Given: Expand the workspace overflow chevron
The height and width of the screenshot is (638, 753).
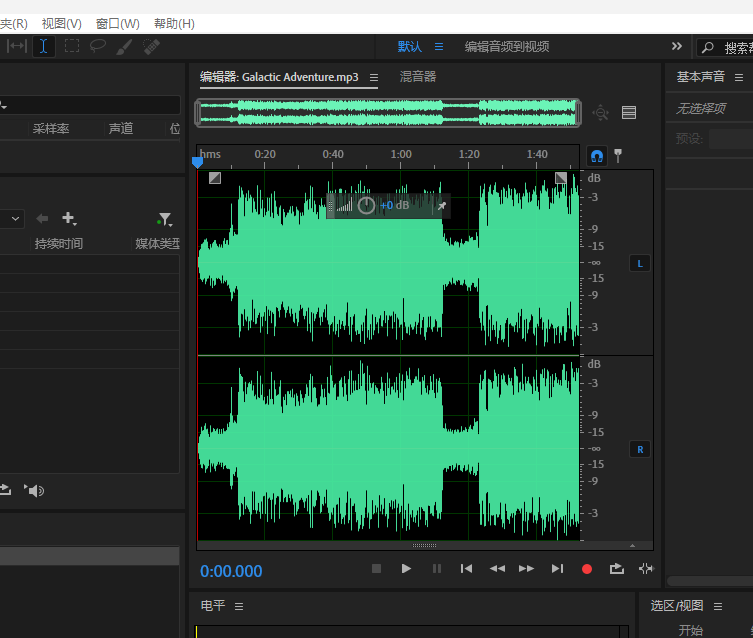Looking at the screenshot, I should tap(677, 46).
